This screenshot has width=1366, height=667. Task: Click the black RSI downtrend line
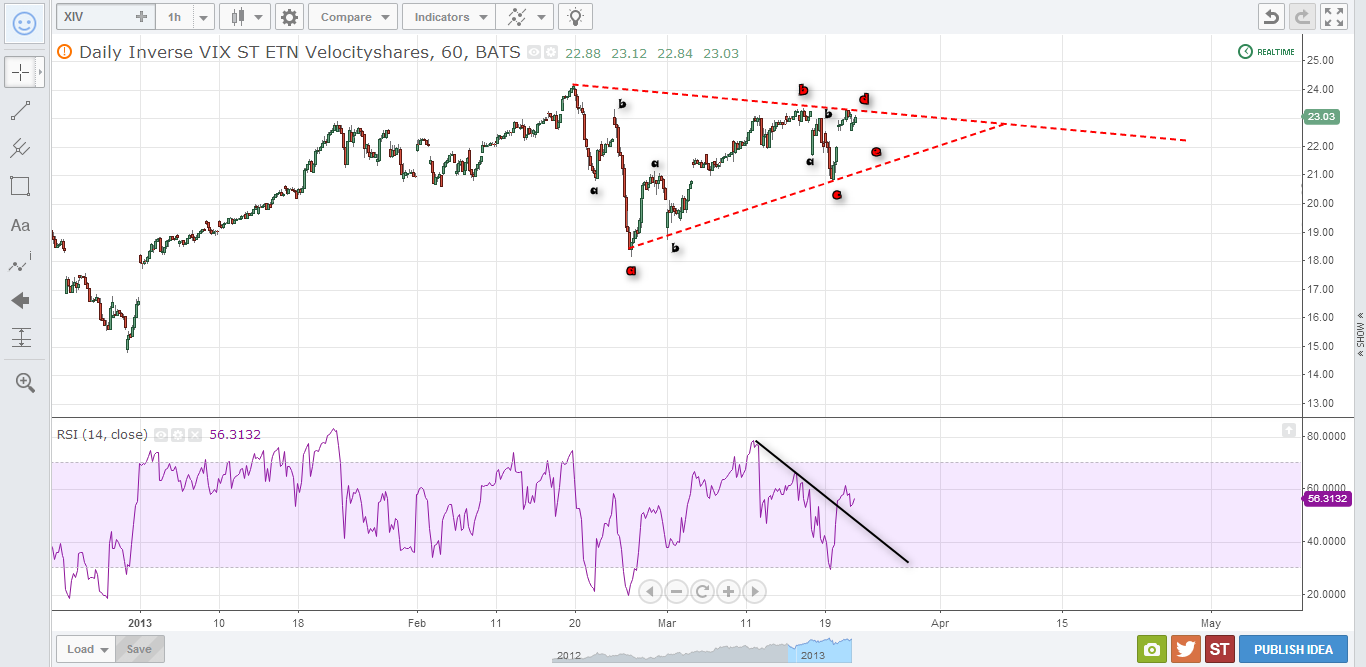click(x=832, y=501)
